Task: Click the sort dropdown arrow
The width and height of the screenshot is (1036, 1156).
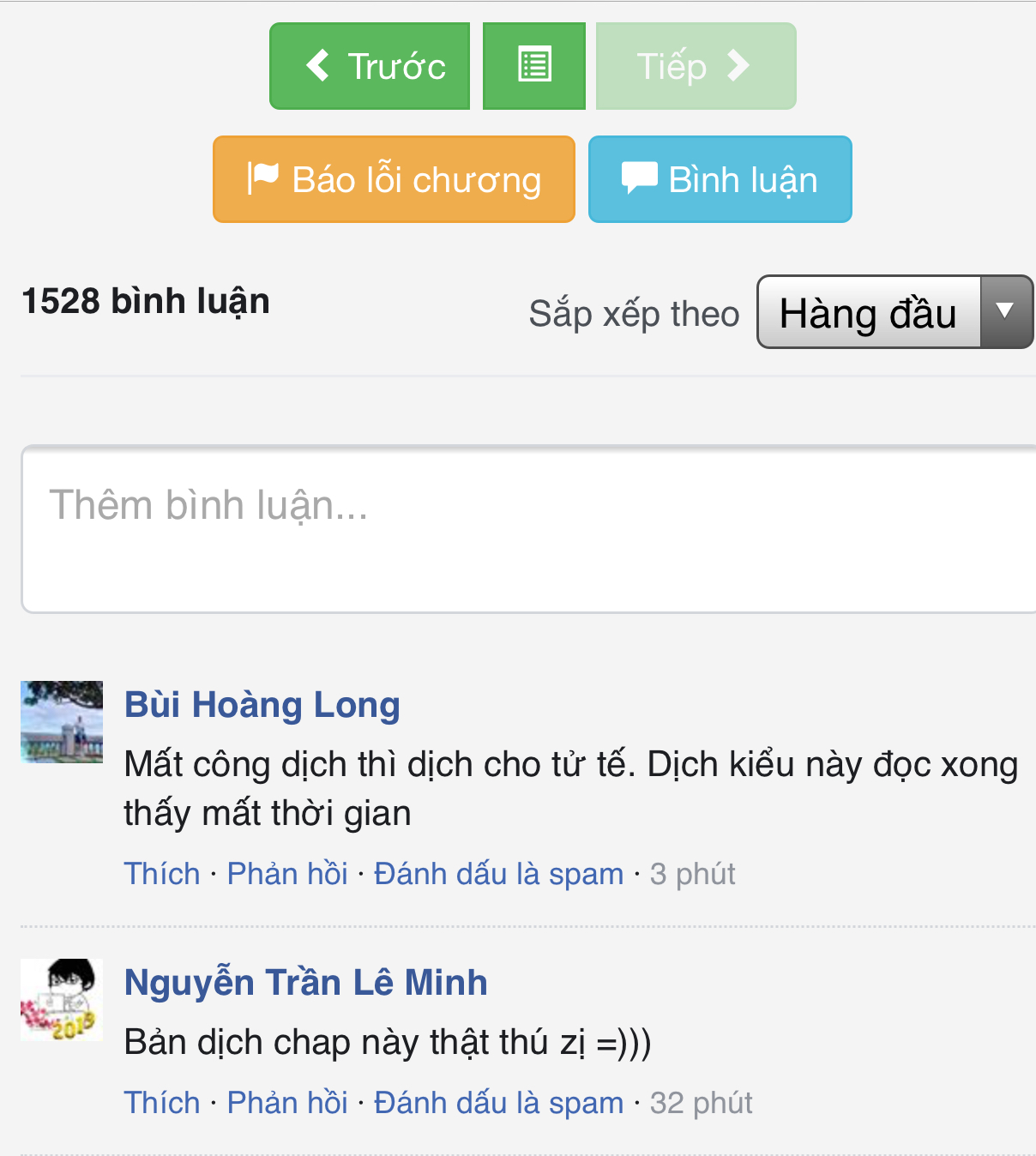Action: click(x=1005, y=311)
